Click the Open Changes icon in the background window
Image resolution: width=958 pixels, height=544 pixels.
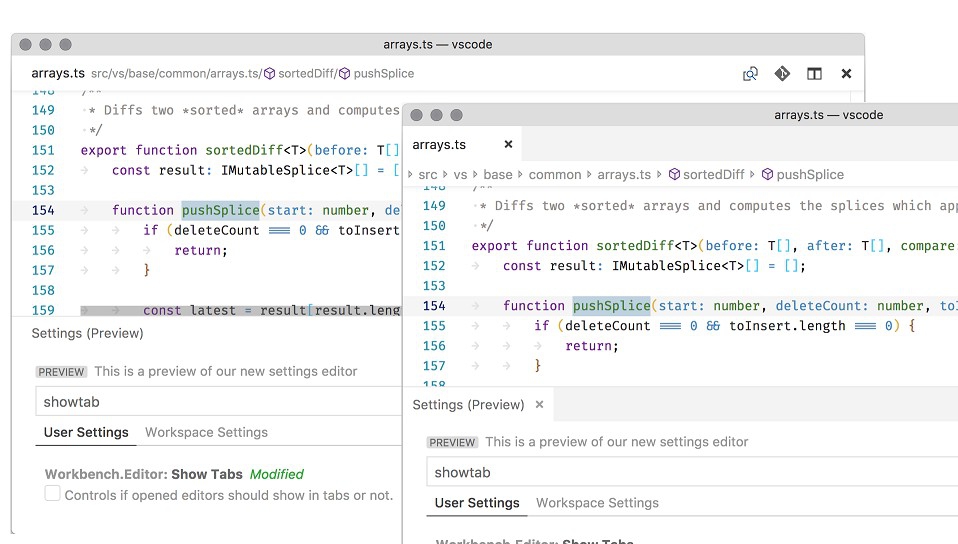pyautogui.click(x=750, y=73)
